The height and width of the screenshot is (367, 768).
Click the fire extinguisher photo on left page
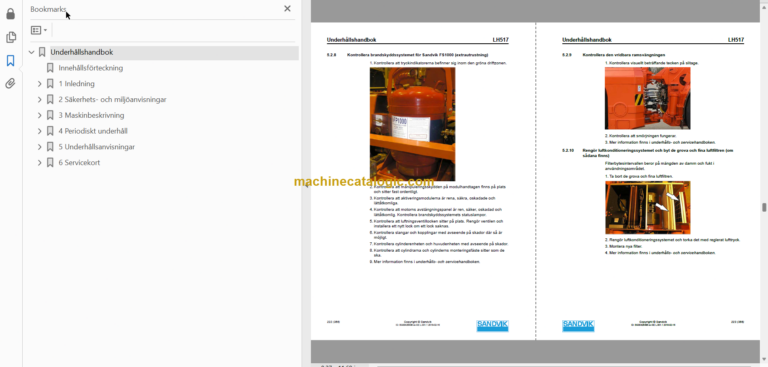412,124
